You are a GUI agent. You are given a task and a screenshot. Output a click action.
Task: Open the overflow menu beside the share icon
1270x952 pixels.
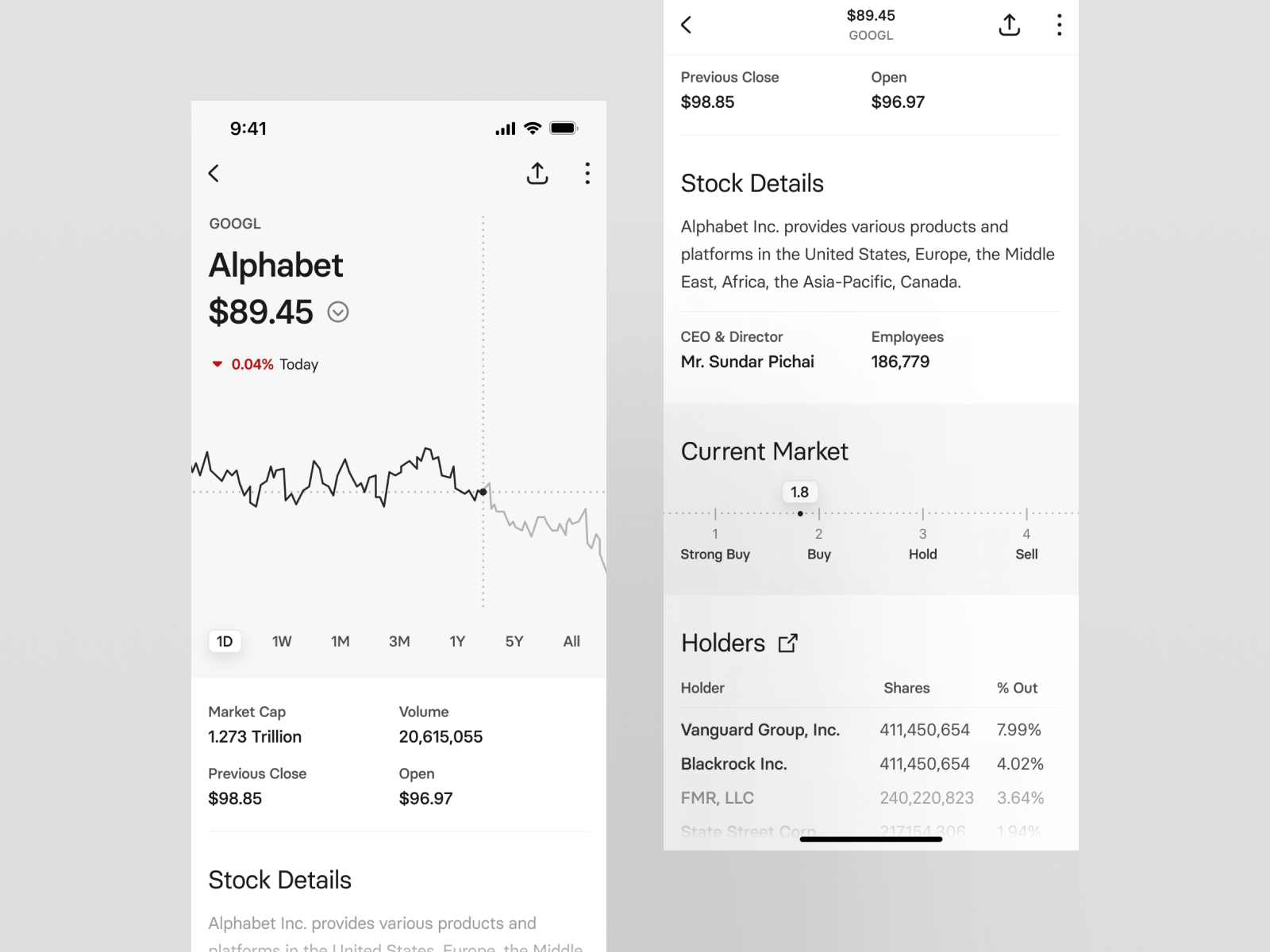point(1059,25)
